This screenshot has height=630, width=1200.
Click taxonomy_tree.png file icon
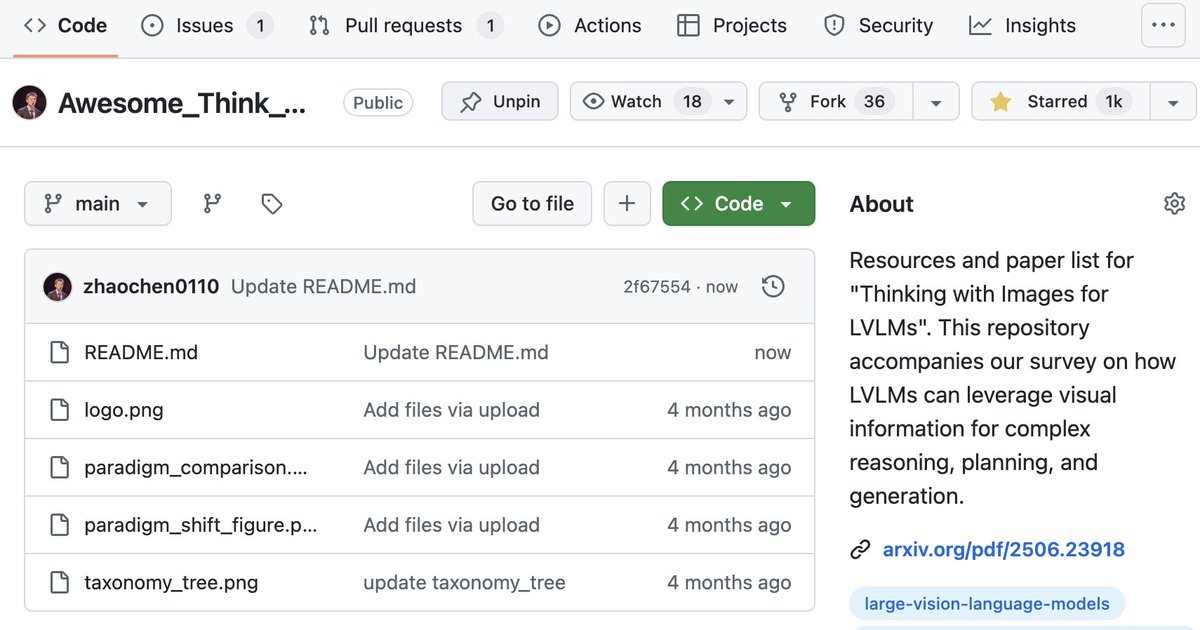click(60, 582)
